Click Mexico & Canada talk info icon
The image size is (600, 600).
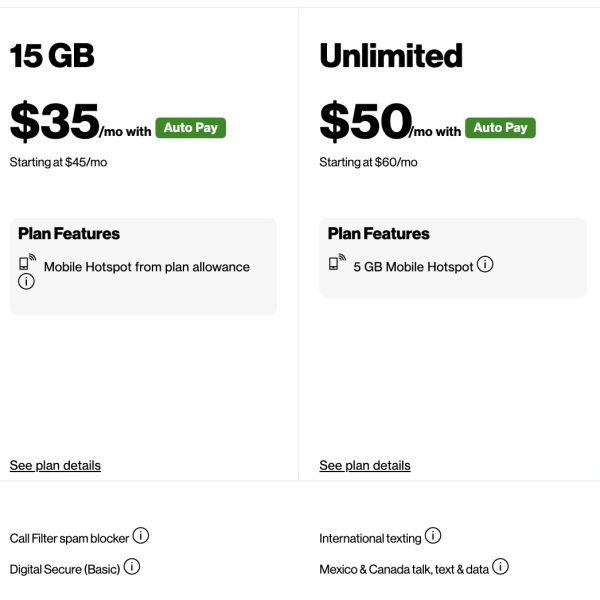pos(501,567)
